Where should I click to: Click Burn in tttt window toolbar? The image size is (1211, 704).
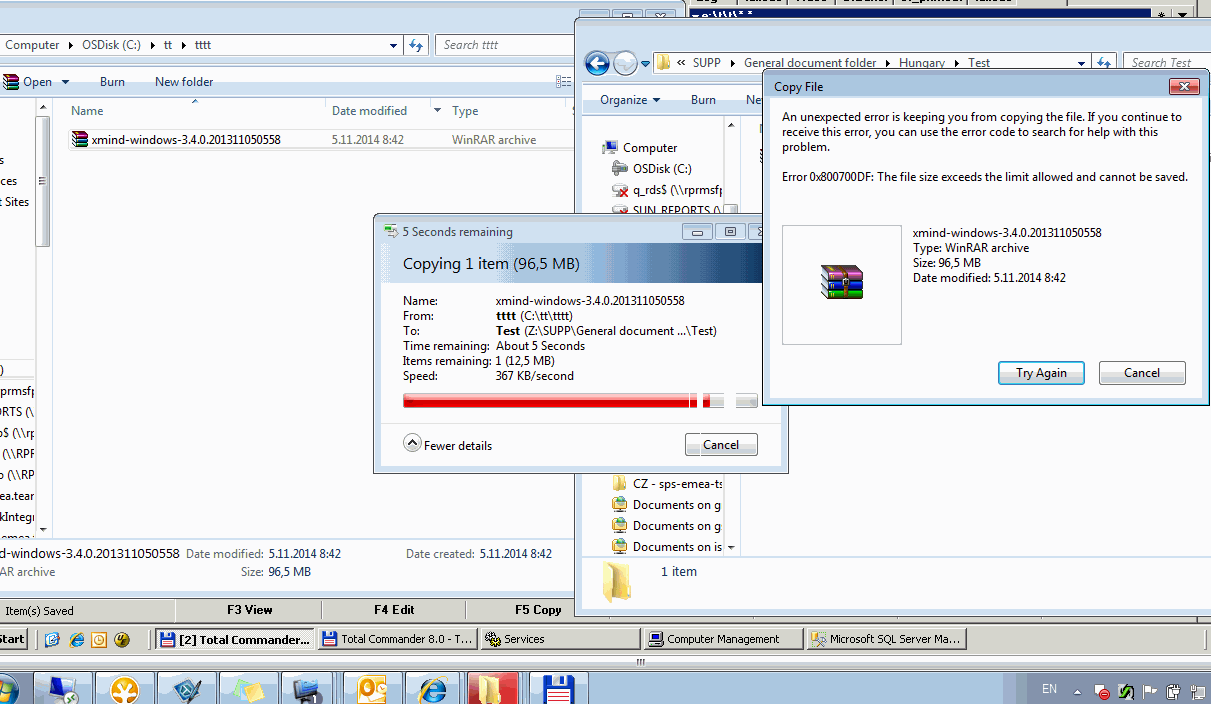pyautogui.click(x=112, y=82)
